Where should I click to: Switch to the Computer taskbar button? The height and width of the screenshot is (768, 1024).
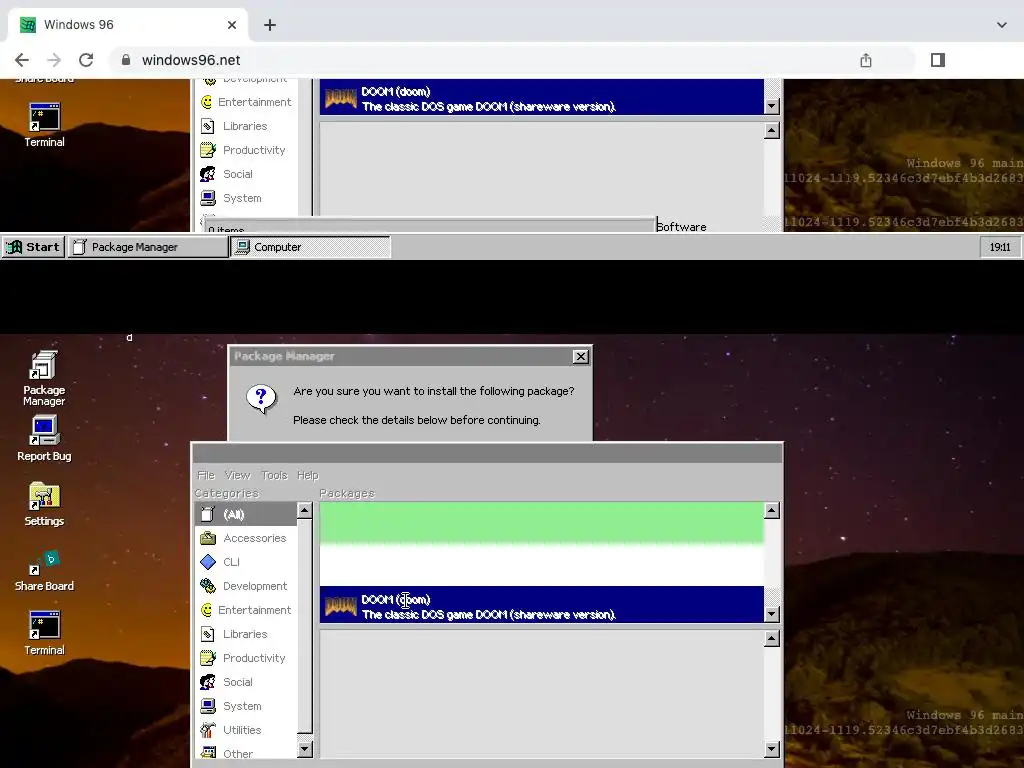point(310,247)
